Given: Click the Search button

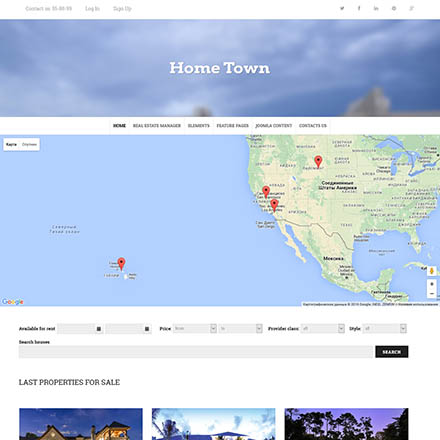Looking at the screenshot, I should point(392,352).
